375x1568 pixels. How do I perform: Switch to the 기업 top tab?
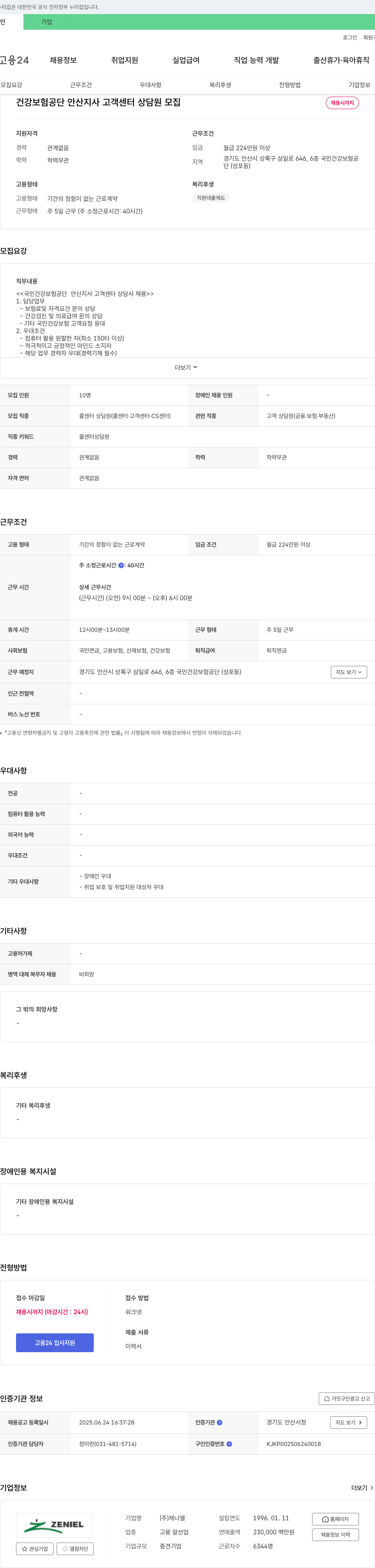click(47, 22)
